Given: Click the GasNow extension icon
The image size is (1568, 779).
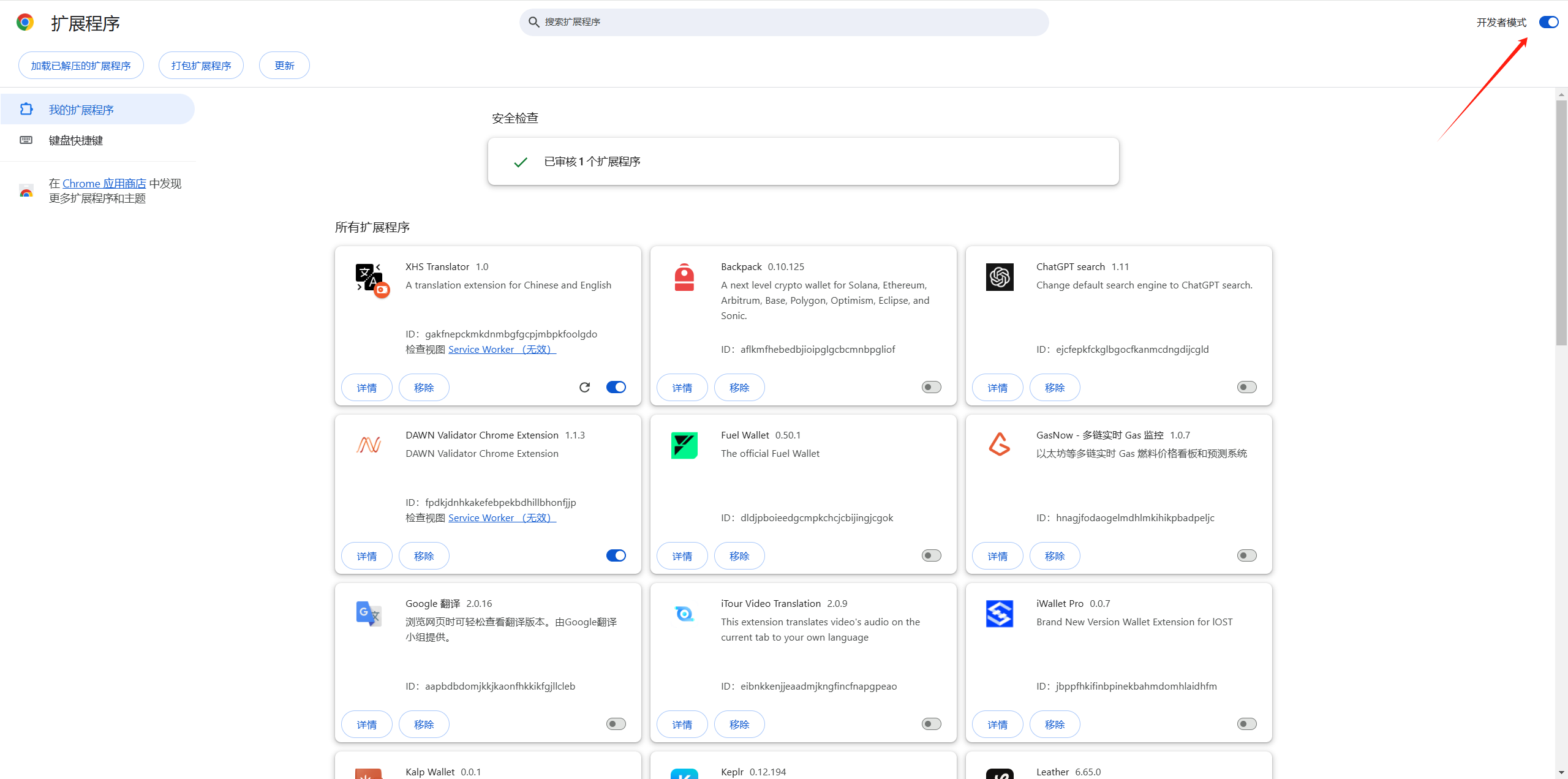Looking at the screenshot, I should [x=1000, y=445].
